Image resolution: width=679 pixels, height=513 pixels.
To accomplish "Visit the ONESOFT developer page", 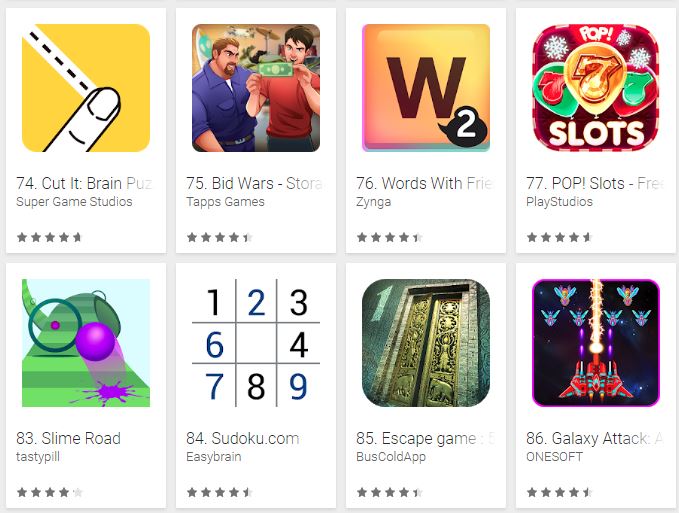I will pos(554,457).
